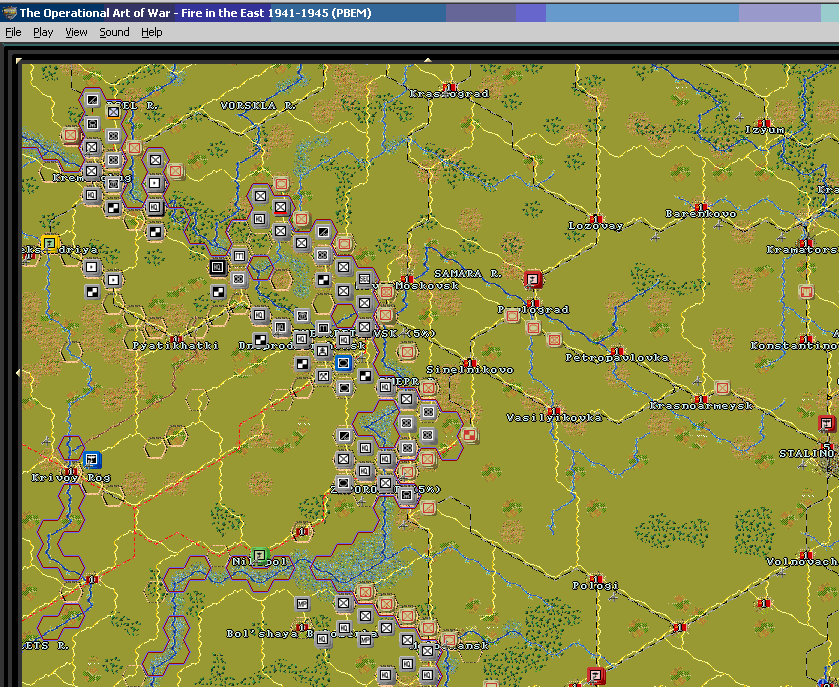This screenshot has height=688, width=840.
Task: Select the yellow counter at Aleksandriya
Action: (x=50, y=243)
